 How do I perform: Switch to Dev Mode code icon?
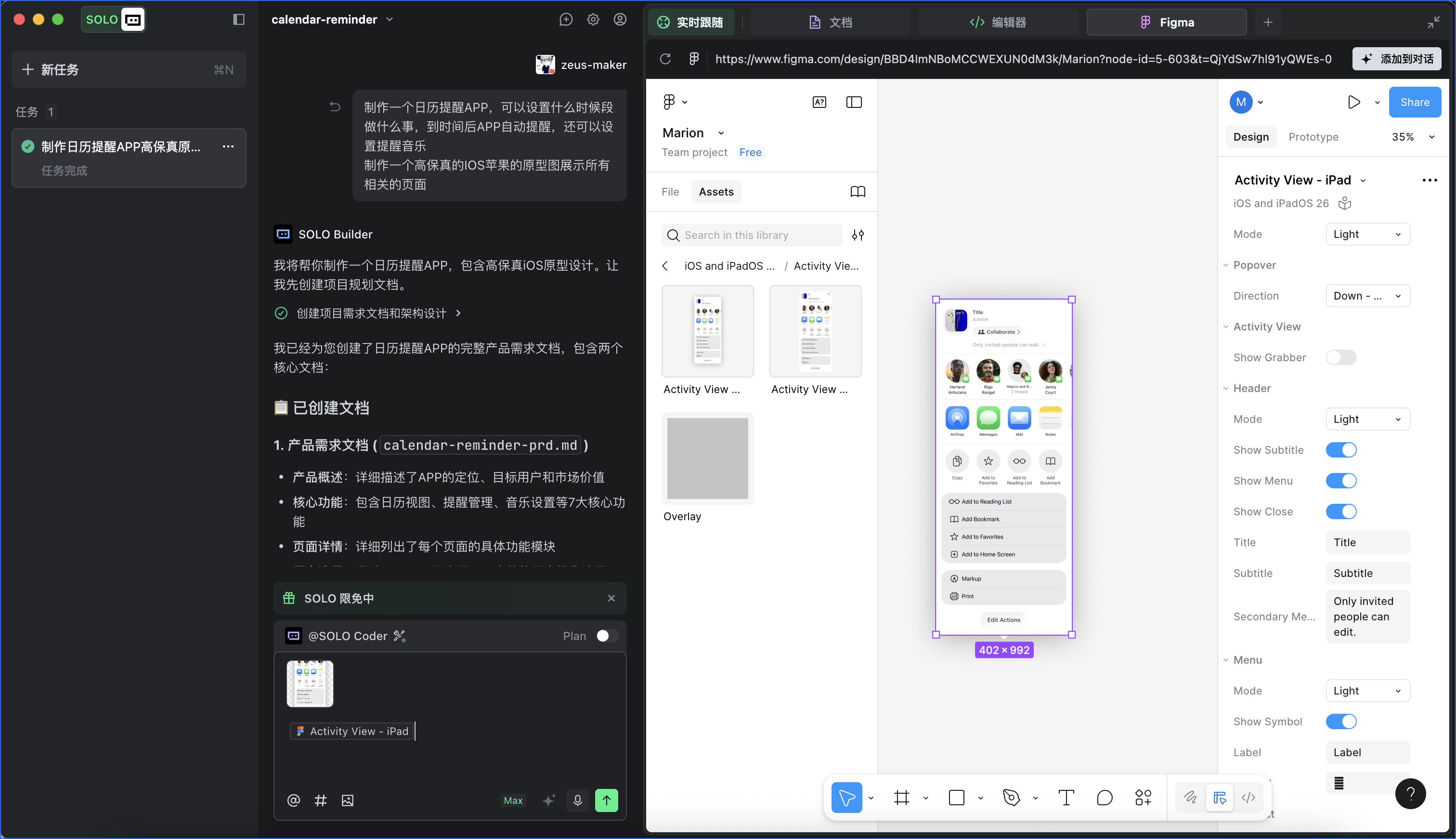pos(1248,798)
